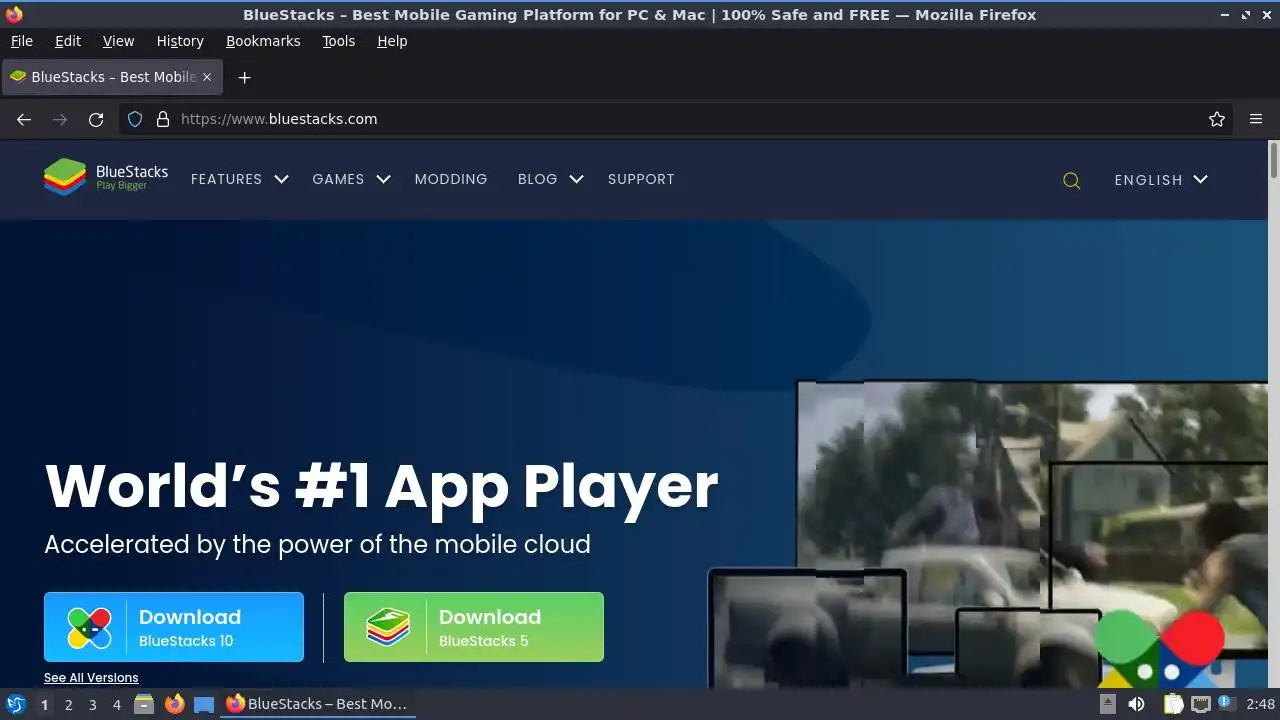Download BlueStacks 10 button

click(174, 627)
